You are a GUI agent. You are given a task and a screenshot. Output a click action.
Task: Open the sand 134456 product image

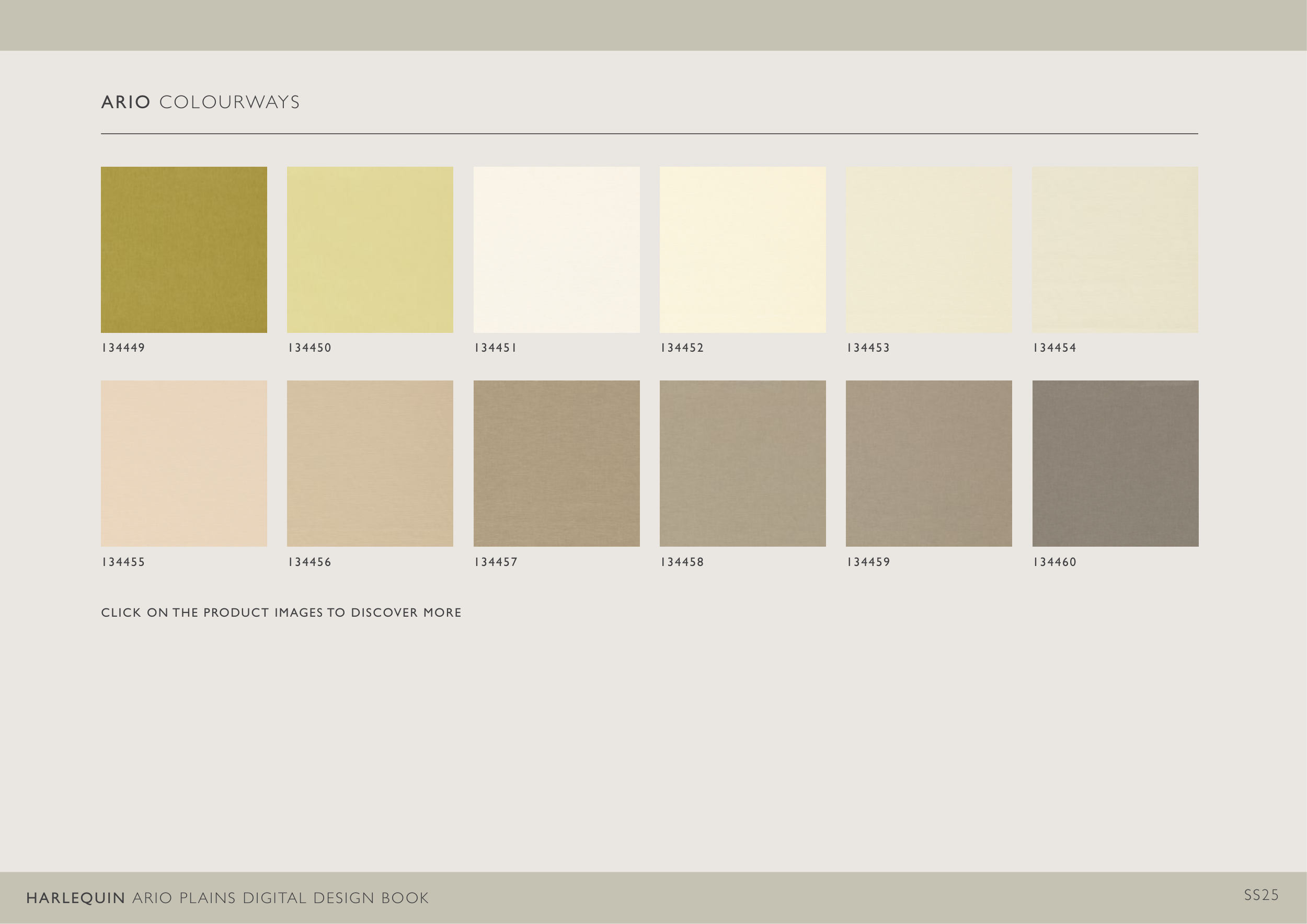tap(370, 464)
